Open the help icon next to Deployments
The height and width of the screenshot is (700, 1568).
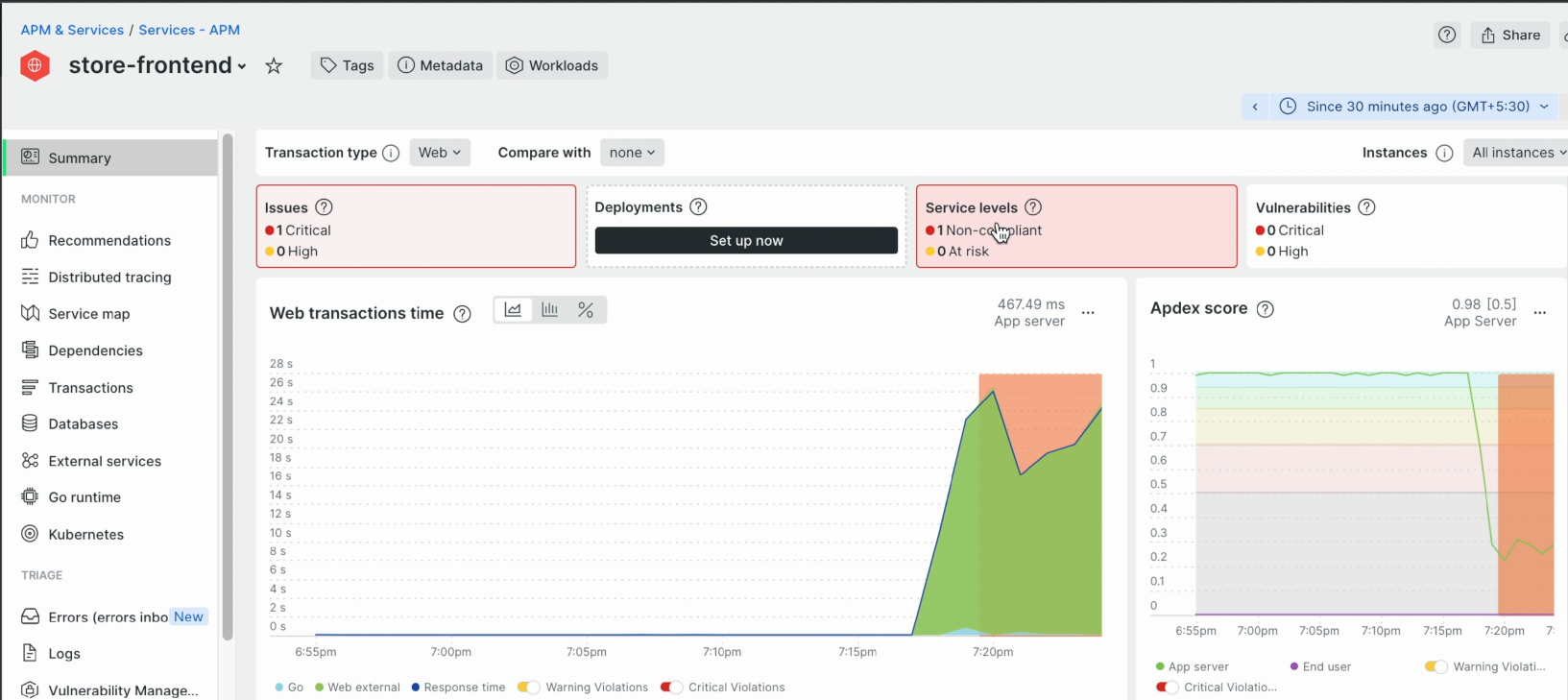699,206
